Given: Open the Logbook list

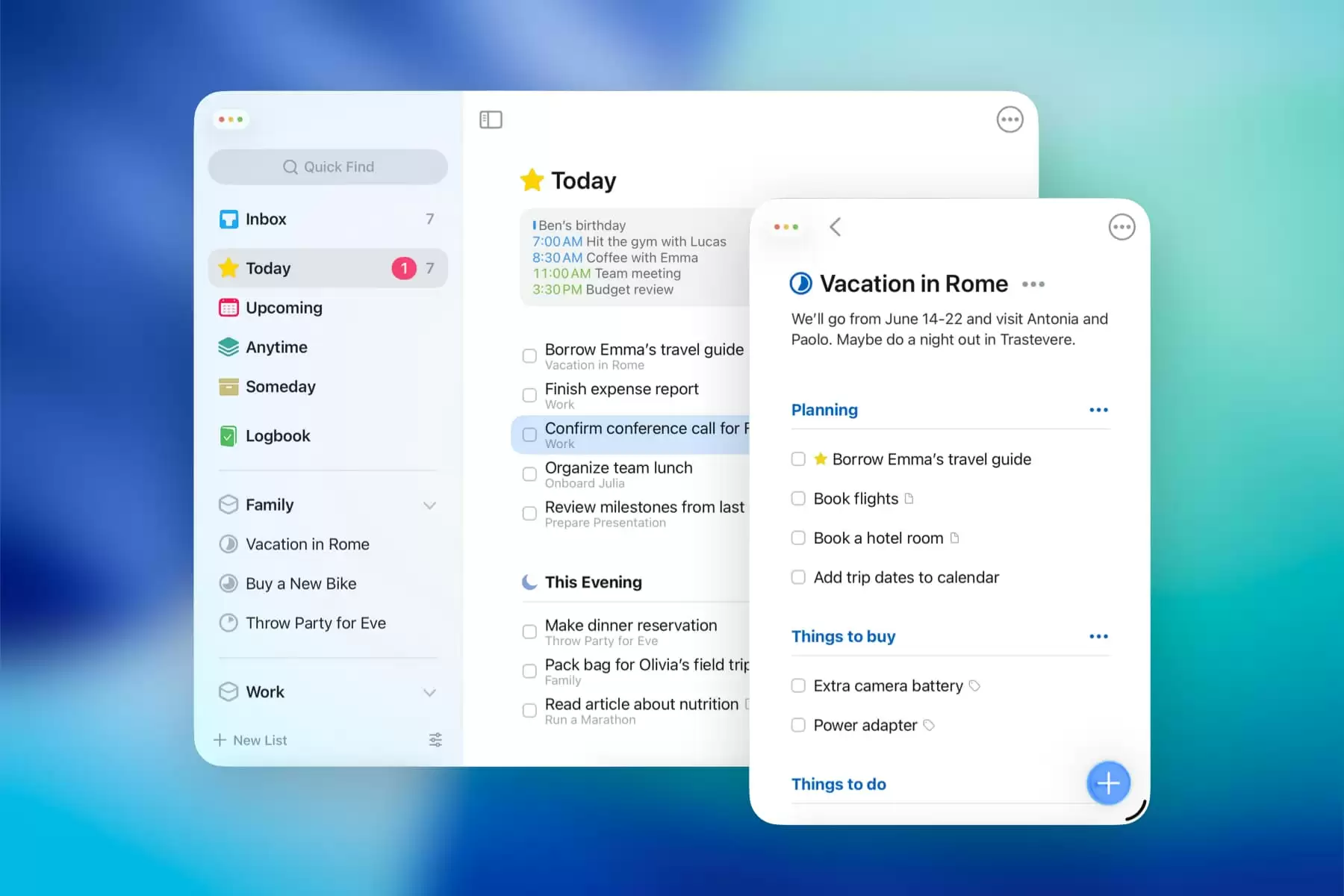Looking at the screenshot, I should coord(277,436).
